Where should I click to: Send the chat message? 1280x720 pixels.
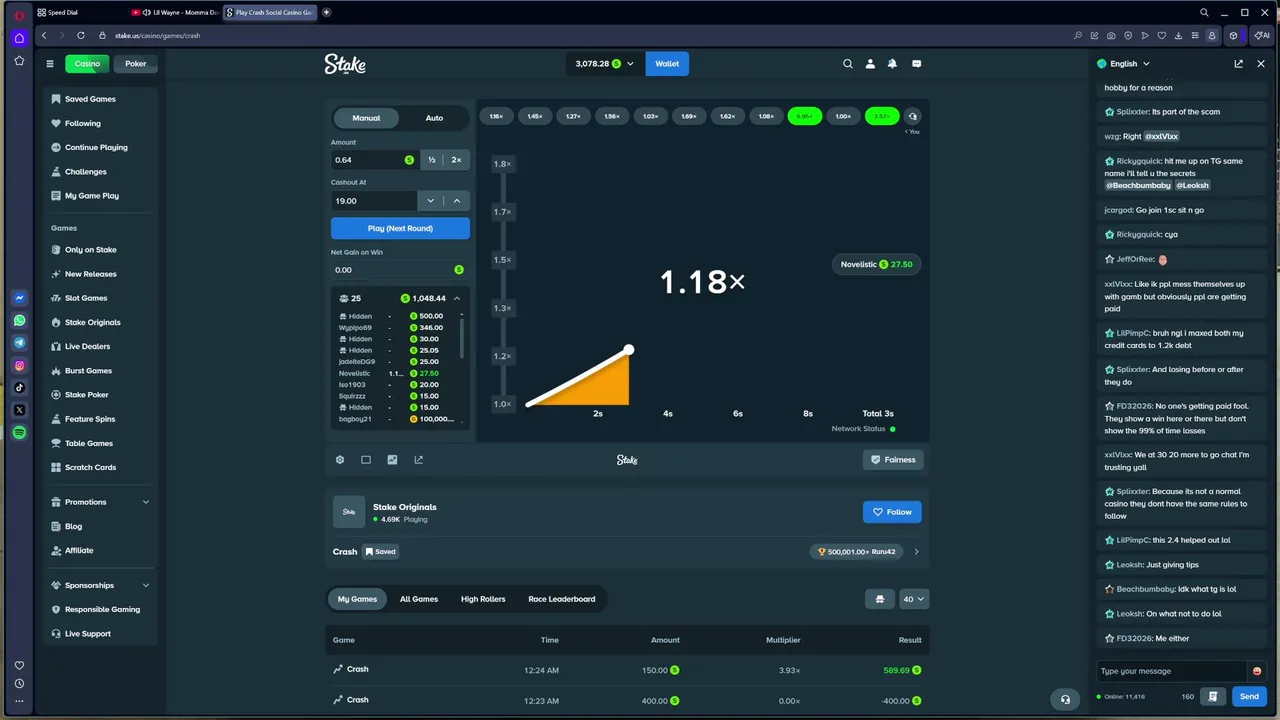click(x=1249, y=696)
